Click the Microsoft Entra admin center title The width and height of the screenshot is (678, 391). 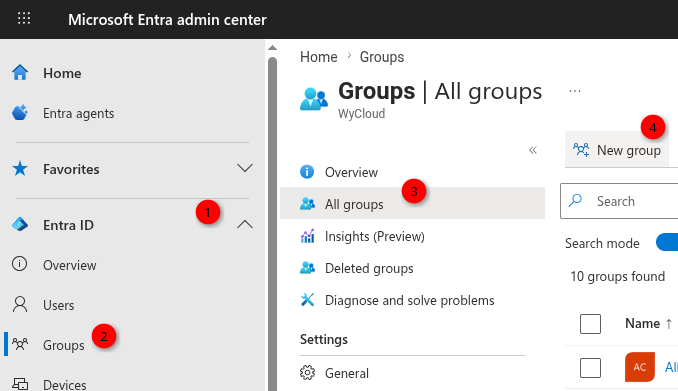167,19
